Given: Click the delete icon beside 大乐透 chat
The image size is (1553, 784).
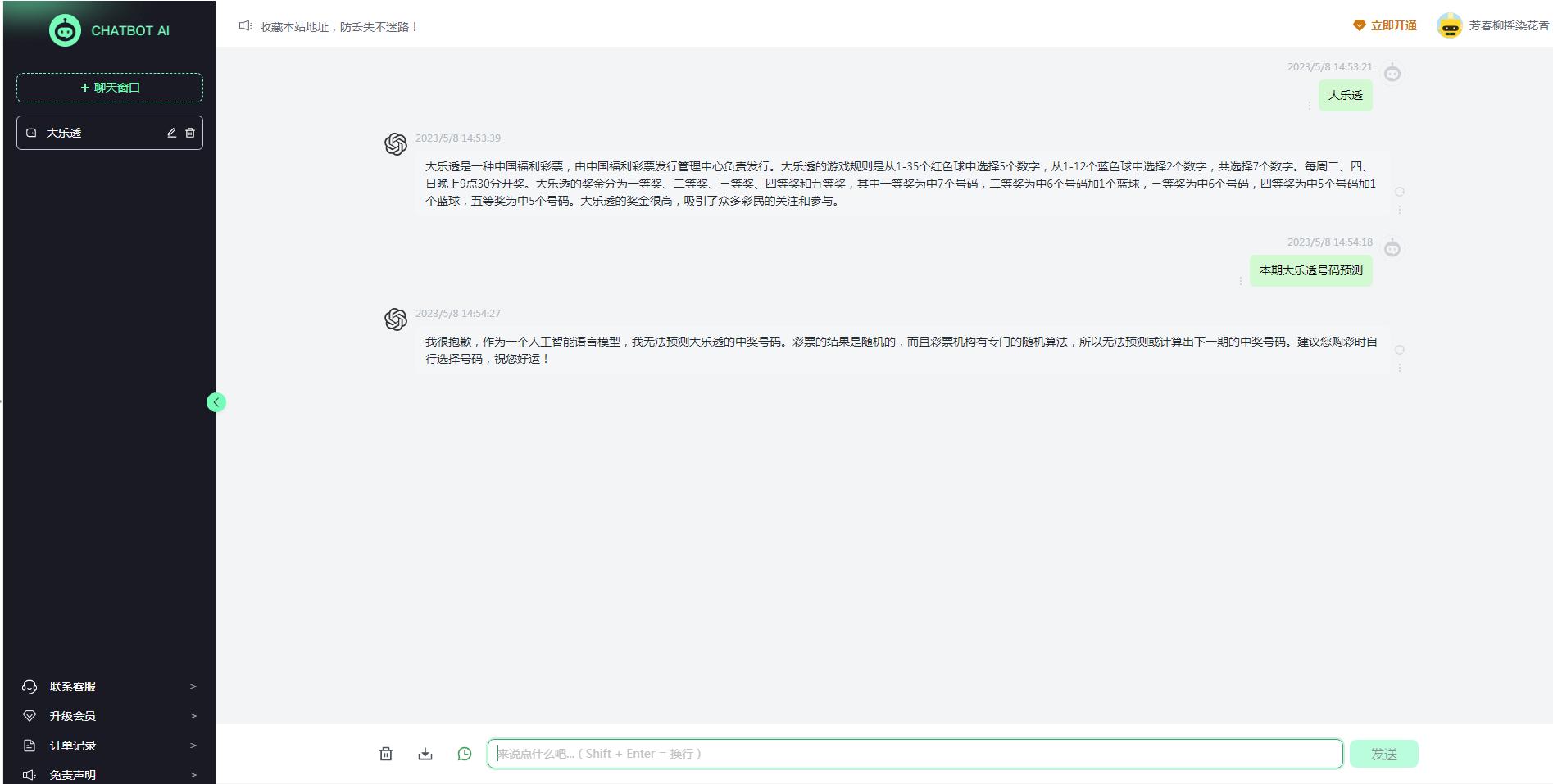Looking at the screenshot, I should click(x=189, y=132).
